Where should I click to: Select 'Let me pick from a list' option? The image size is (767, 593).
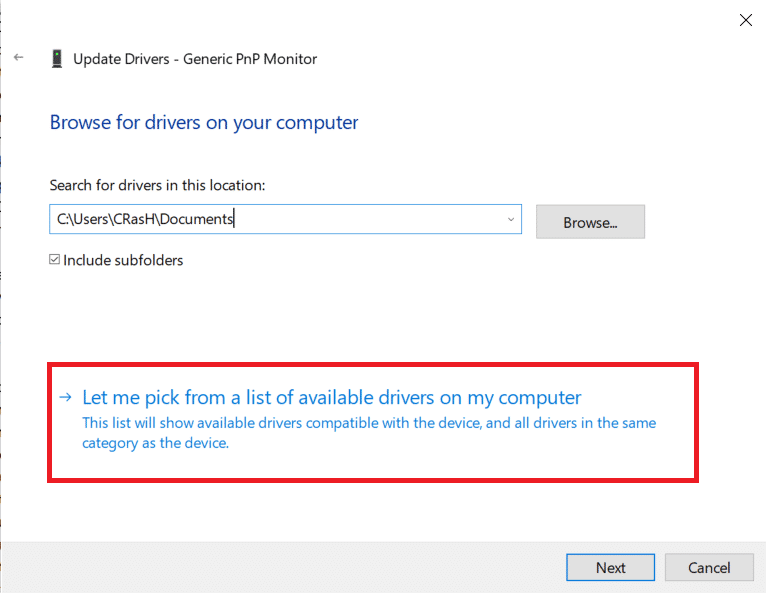[331, 397]
